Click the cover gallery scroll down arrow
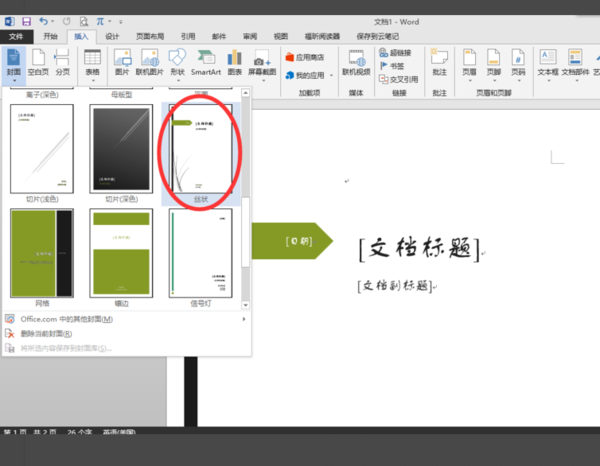600x466 pixels. 246,305
